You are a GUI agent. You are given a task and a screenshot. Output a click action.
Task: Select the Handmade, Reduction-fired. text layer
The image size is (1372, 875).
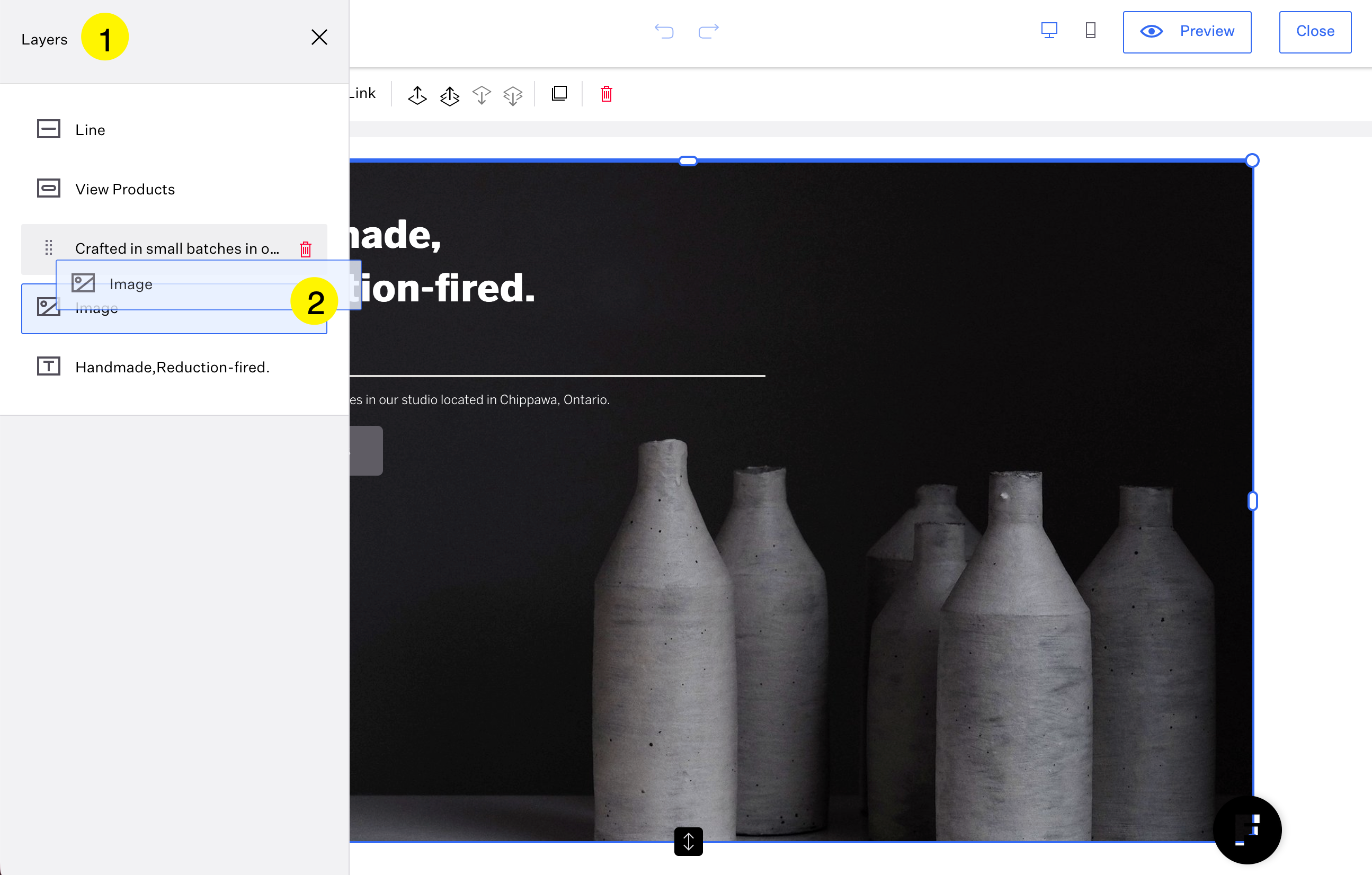tap(172, 368)
